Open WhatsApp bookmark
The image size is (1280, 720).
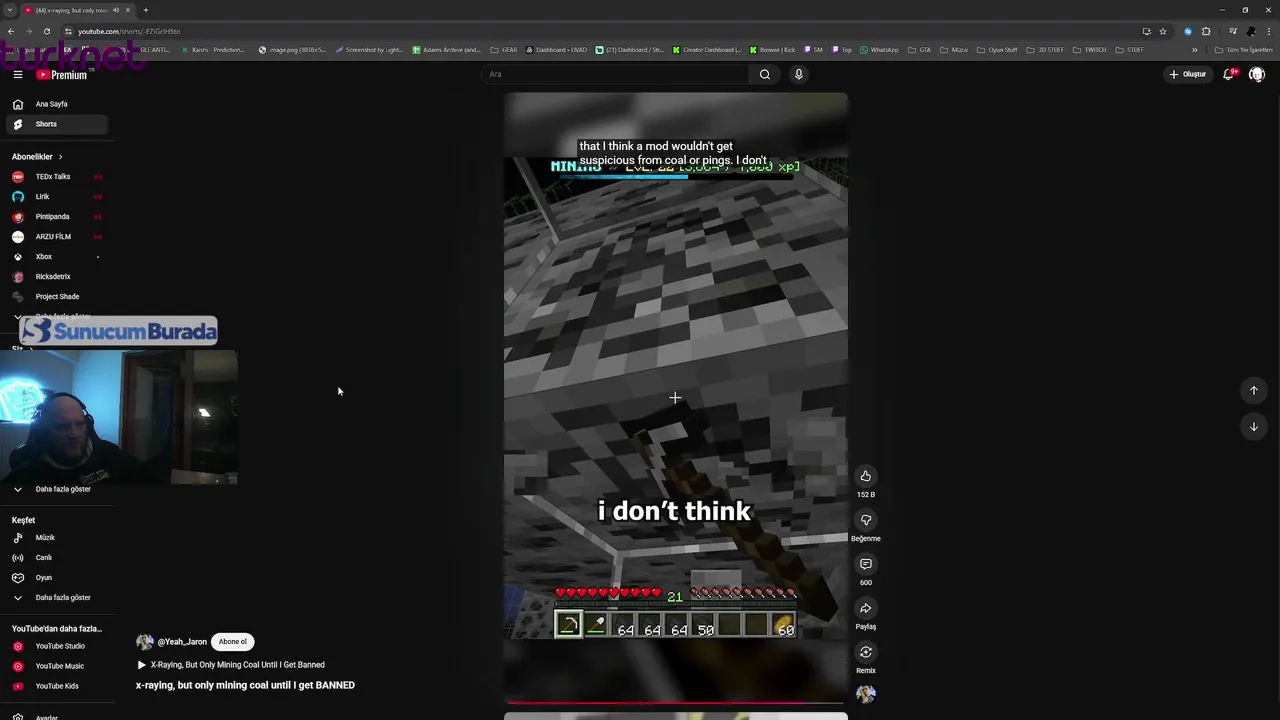[x=880, y=50]
